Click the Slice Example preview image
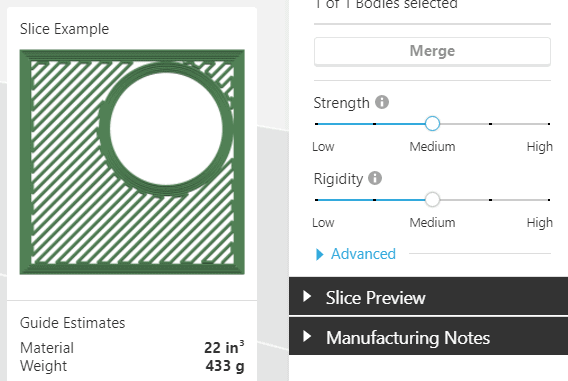 coord(132,162)
